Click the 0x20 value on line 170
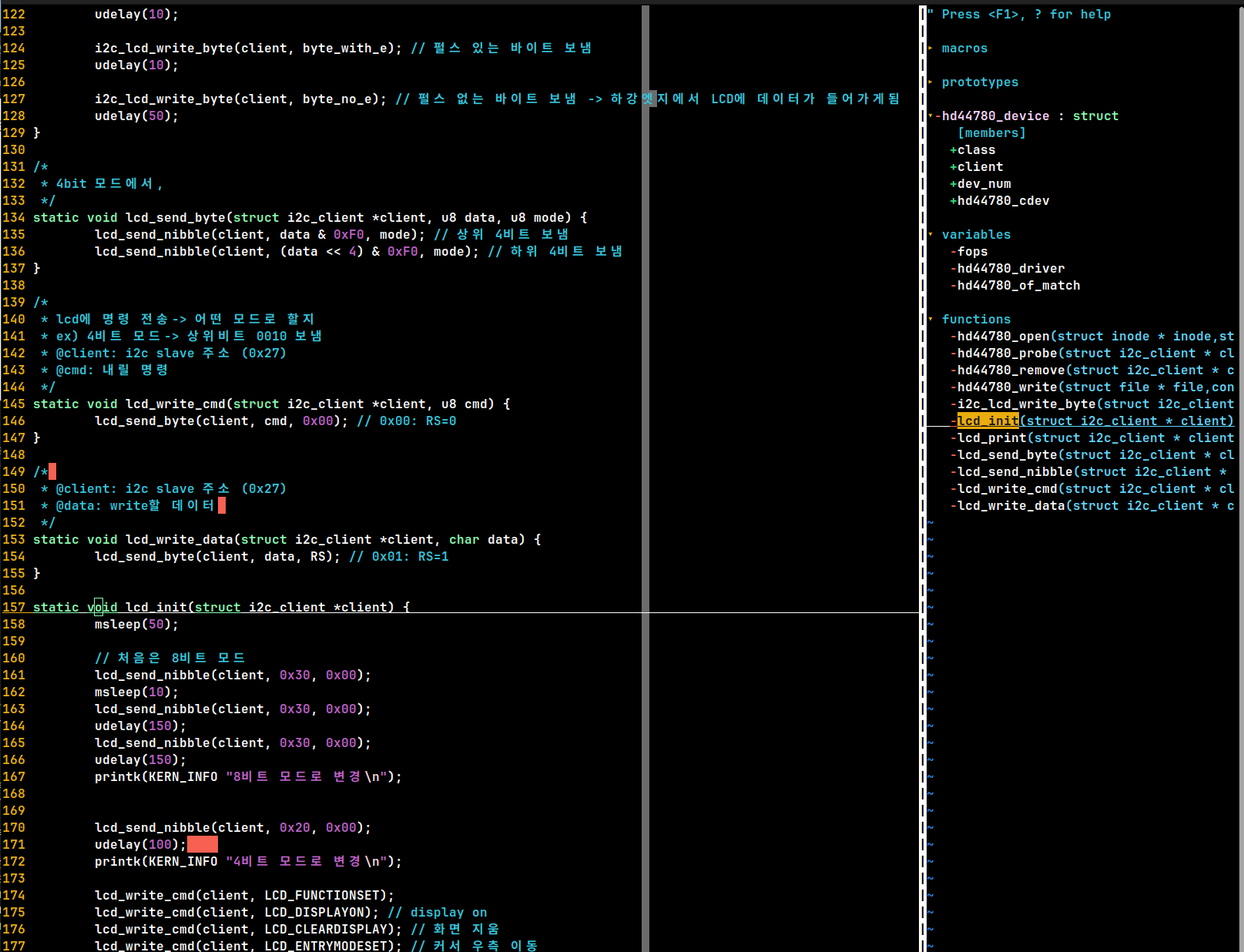The image size is (1244, 952). click(x=294, y=827)
